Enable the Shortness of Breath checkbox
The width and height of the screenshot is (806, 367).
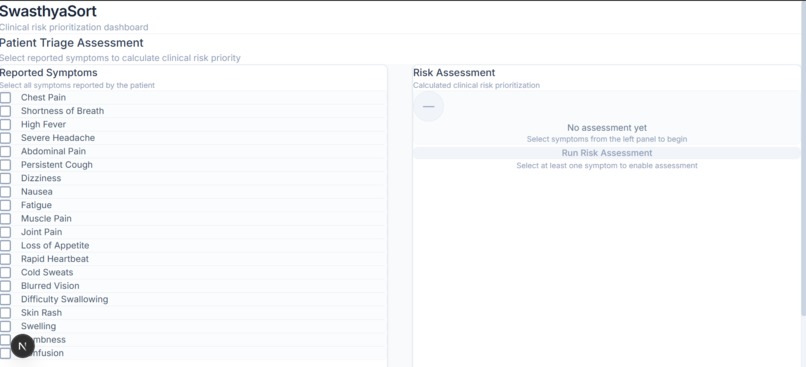tap(5, 111)
